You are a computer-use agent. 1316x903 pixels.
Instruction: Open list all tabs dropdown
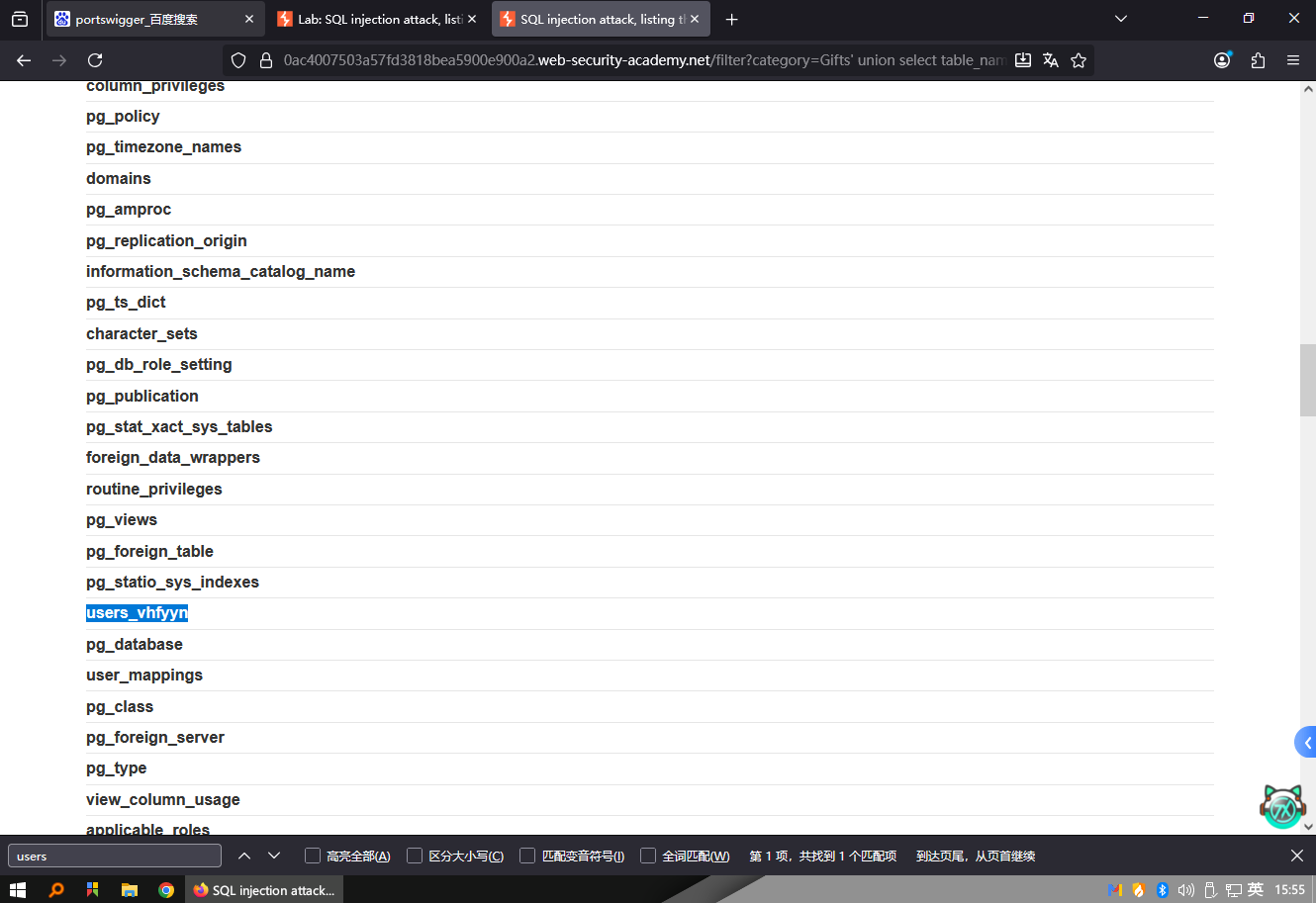(1121, 19)
